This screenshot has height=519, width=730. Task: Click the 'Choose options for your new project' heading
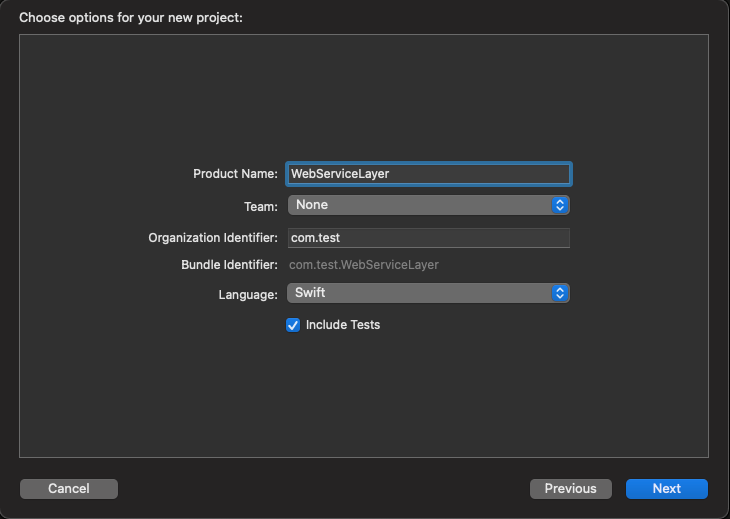[131, 18]
